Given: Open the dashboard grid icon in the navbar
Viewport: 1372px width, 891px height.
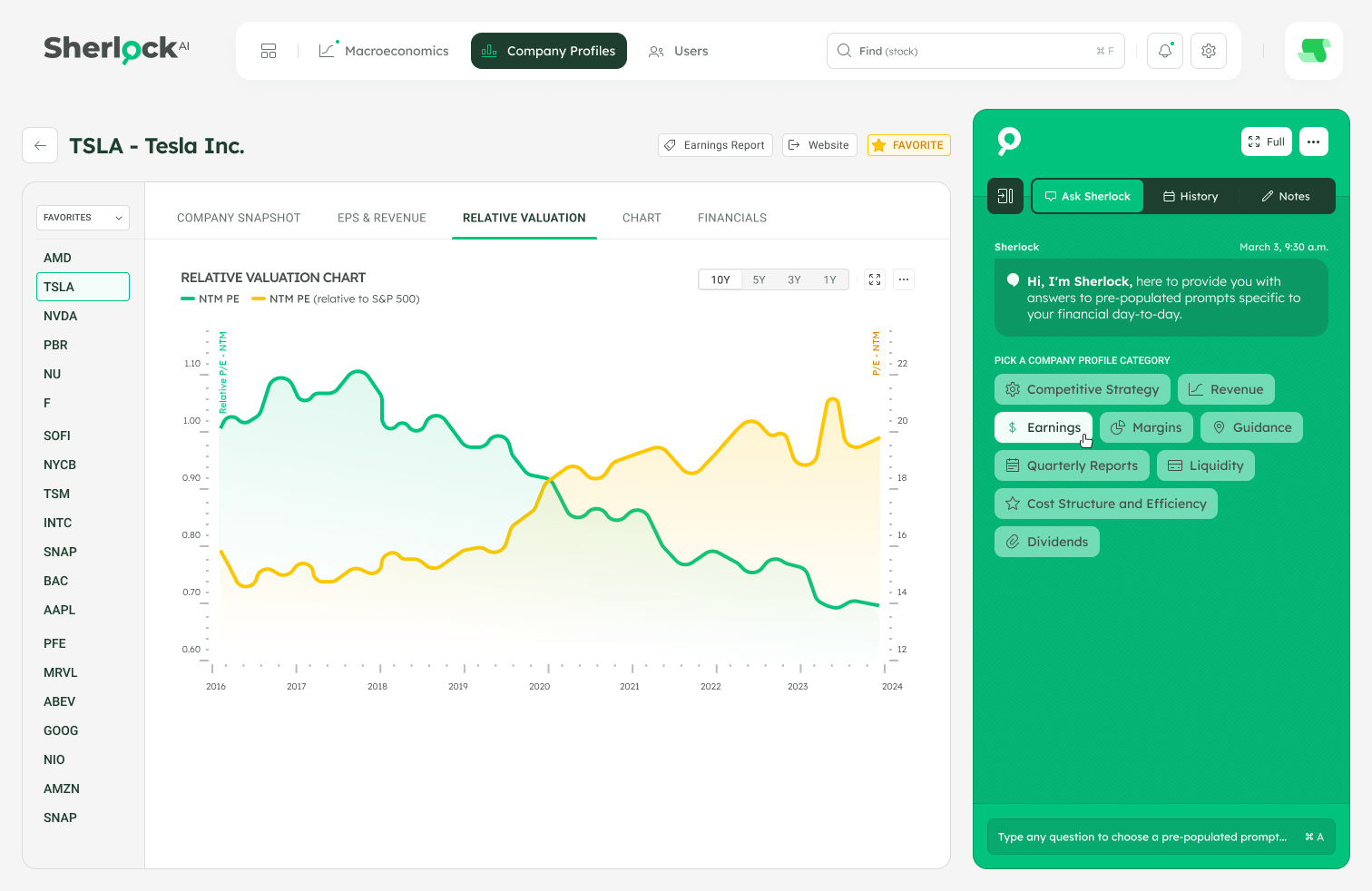Looking at the screenshot, I should click(x=269, y=51).
